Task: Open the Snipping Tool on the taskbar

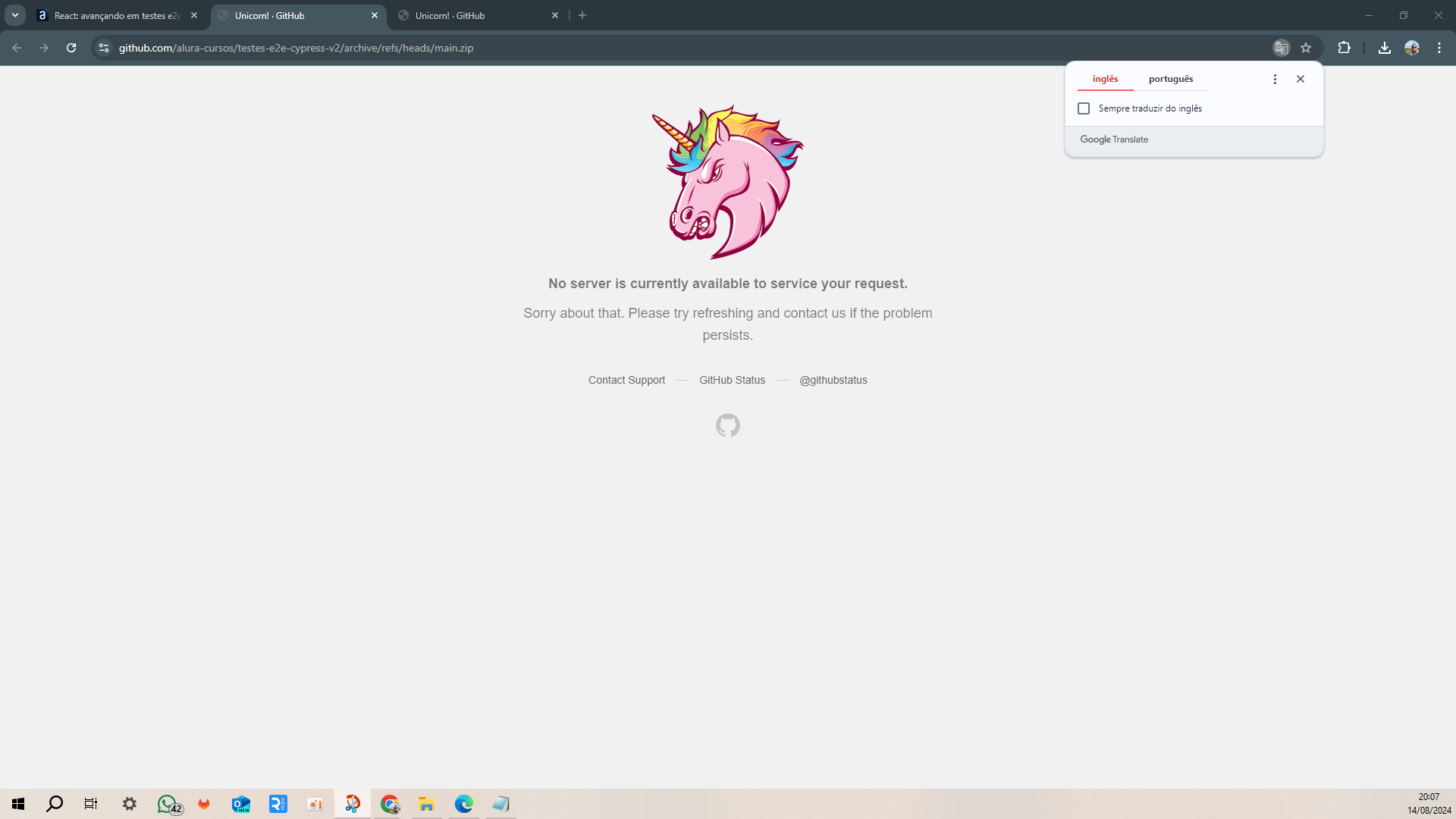Action: click(x=353, y=804)
